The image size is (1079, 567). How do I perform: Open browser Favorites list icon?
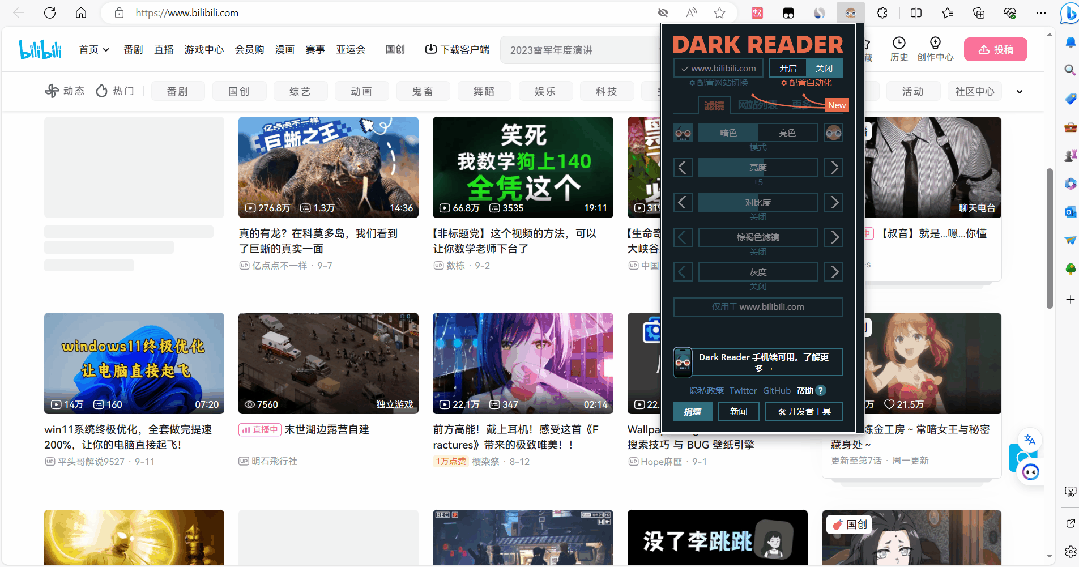click(x=948, y=12)
